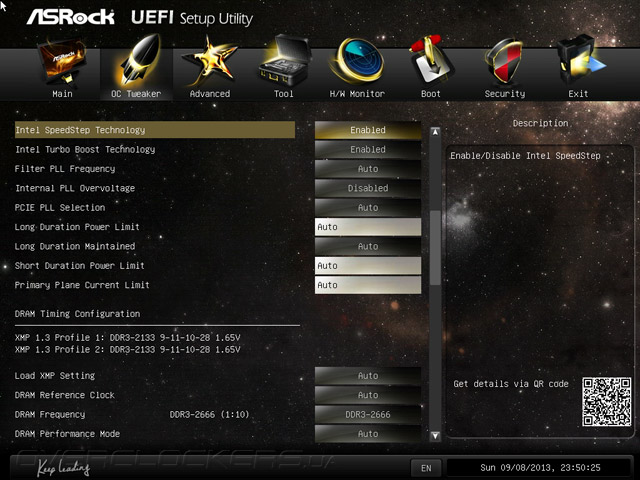Open the DRAM Frequency DDR3-2666 dropdown
The image size is (640, 480).
[368, 415]
